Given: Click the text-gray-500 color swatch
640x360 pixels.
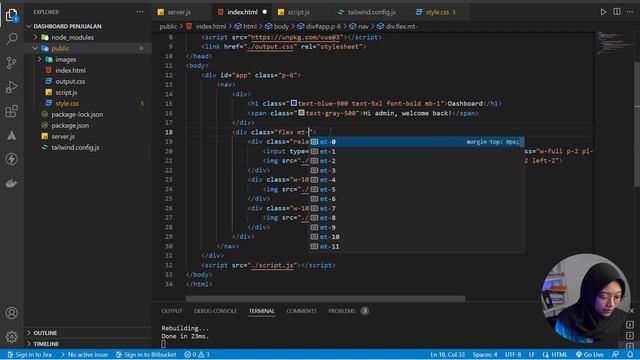Looking at the screenshot, I should coord(301,112).
